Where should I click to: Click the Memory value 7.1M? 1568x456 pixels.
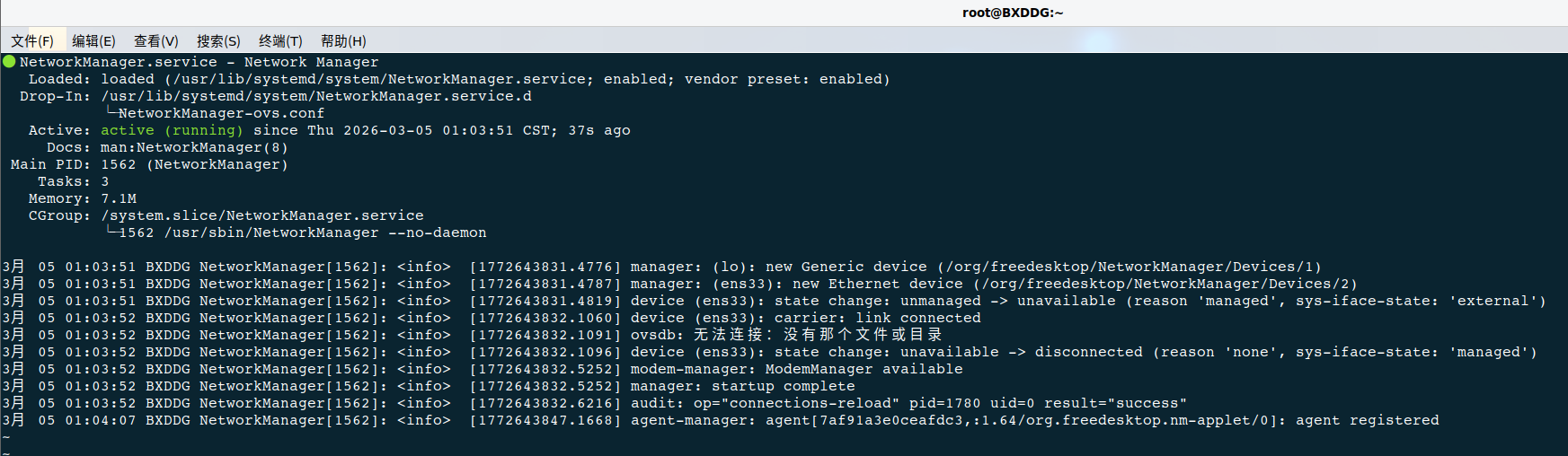[x=119, y=198]
